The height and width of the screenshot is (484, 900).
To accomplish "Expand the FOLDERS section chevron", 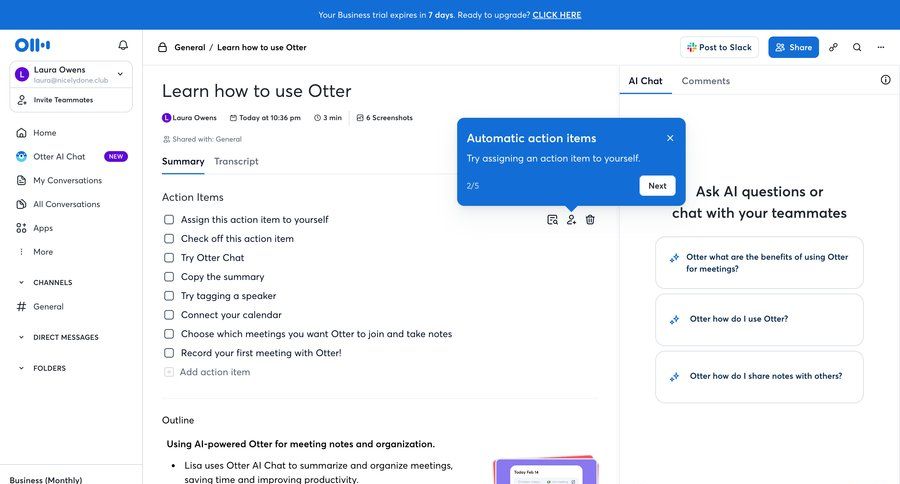I will point(21,368).
